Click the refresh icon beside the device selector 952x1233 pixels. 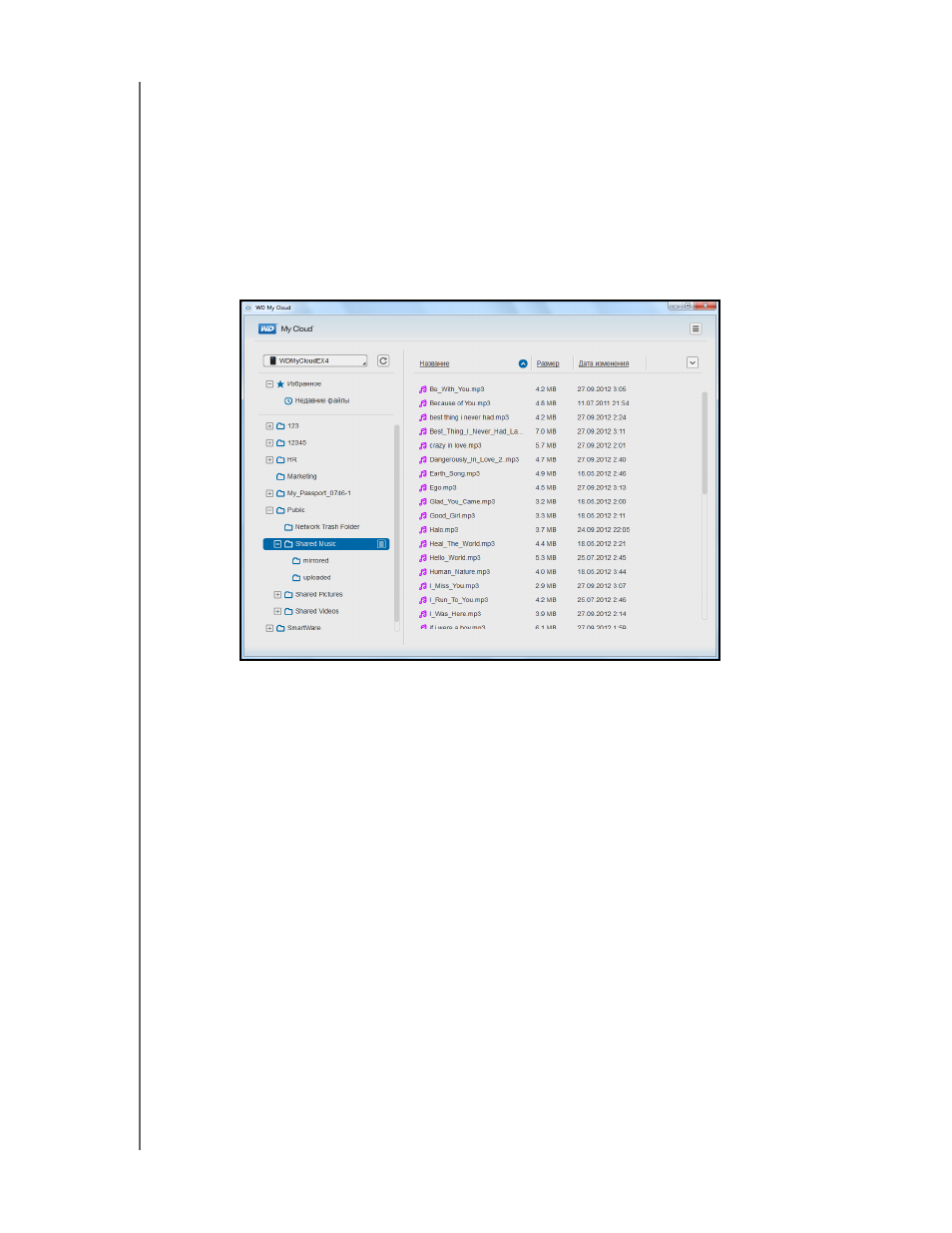point(383,360)
